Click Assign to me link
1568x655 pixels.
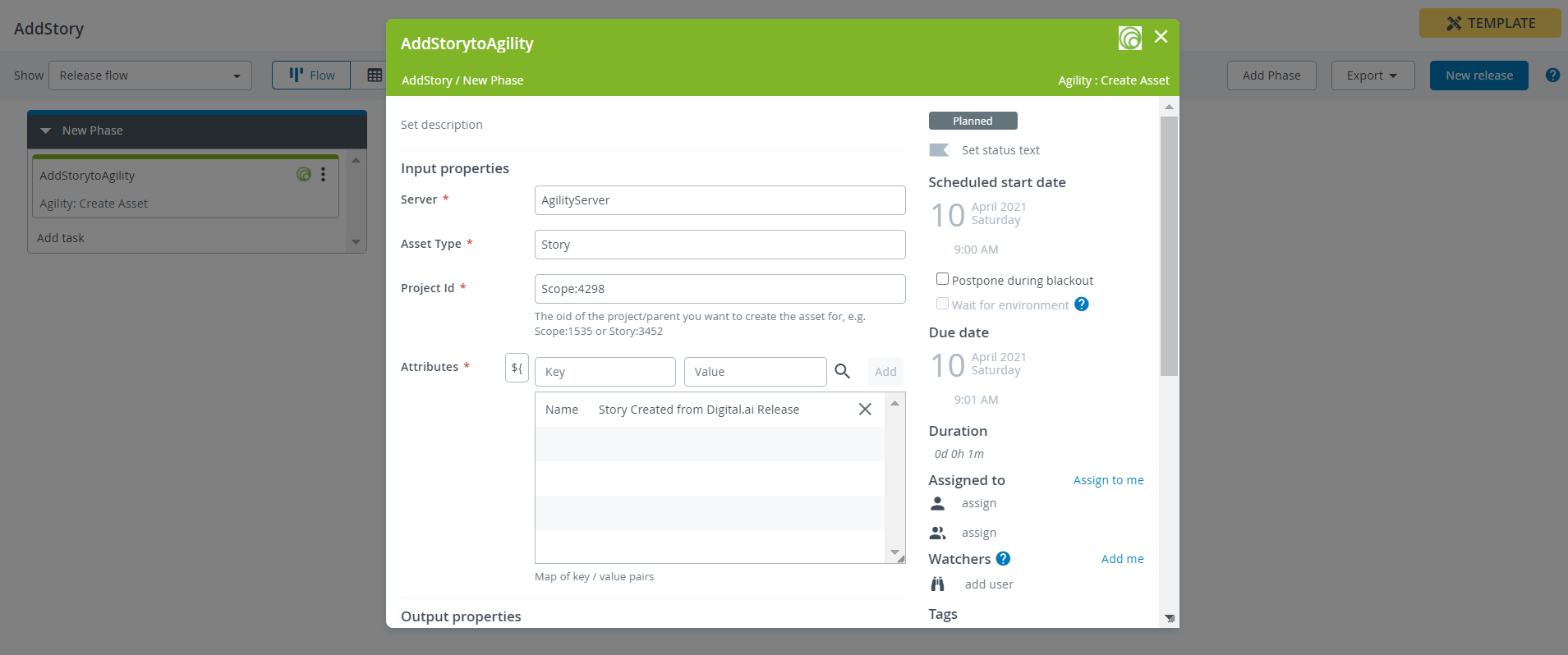click(1108, 480)
